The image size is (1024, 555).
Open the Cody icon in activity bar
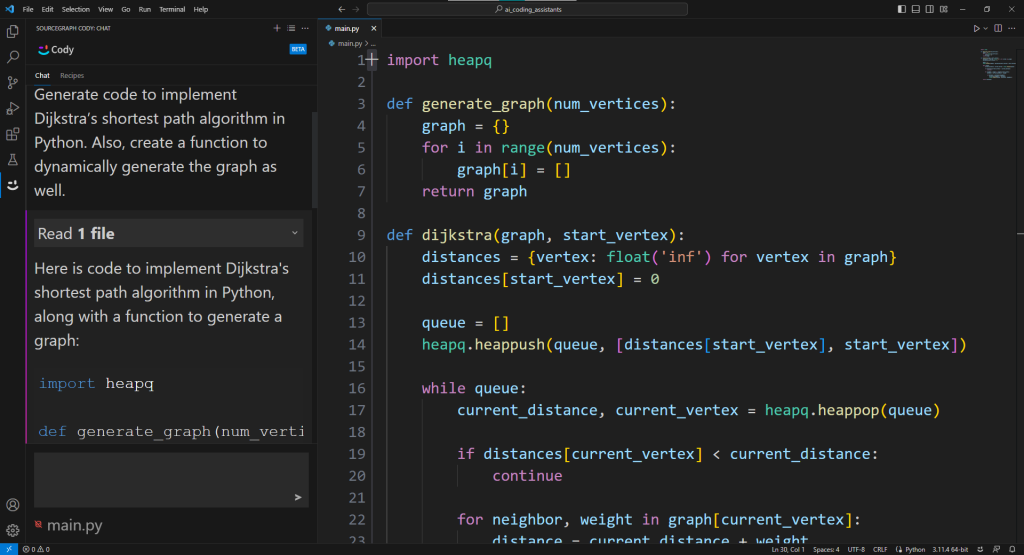pyautogui.click(x=13, y=185)
